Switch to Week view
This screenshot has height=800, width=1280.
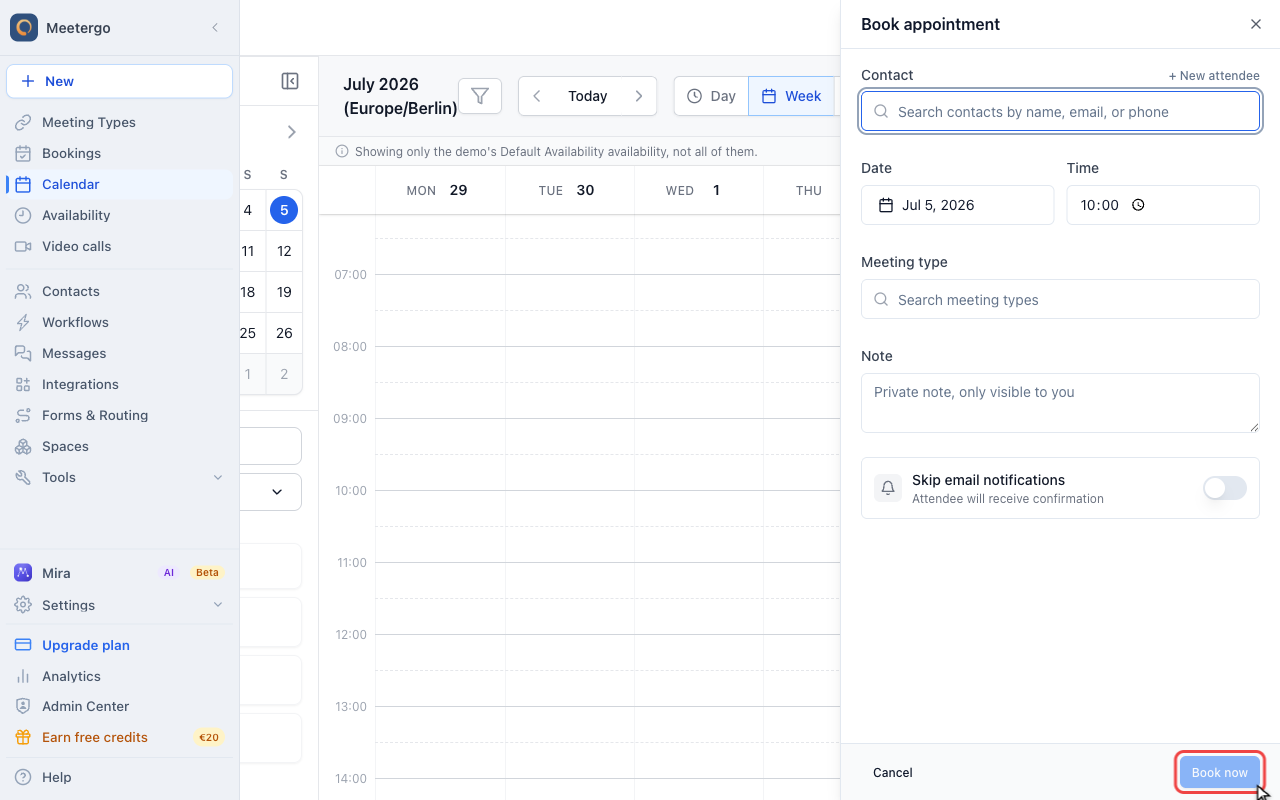click(x=791, y=96)
